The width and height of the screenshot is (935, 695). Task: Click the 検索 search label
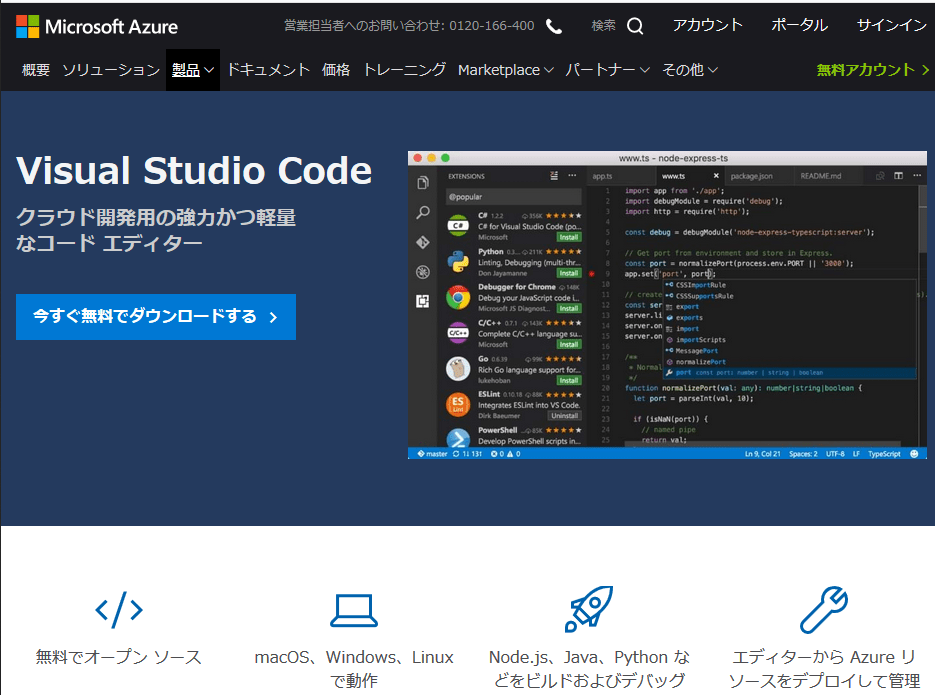click(603, 26)
